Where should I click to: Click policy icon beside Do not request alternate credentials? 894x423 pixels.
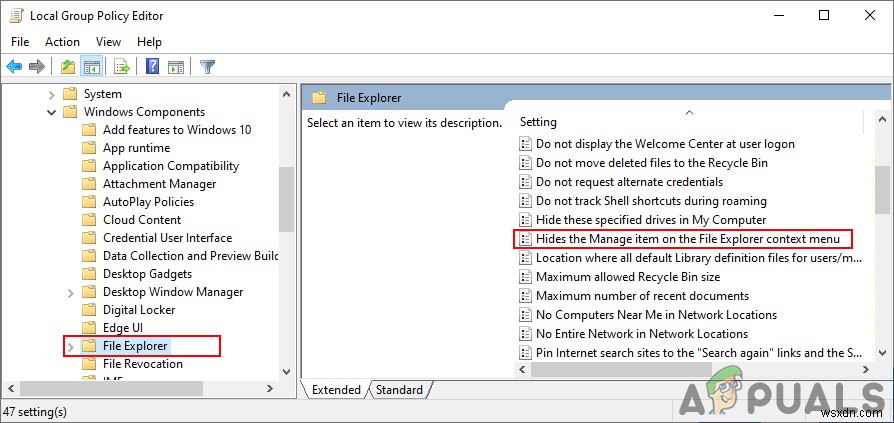coord(525,182)
